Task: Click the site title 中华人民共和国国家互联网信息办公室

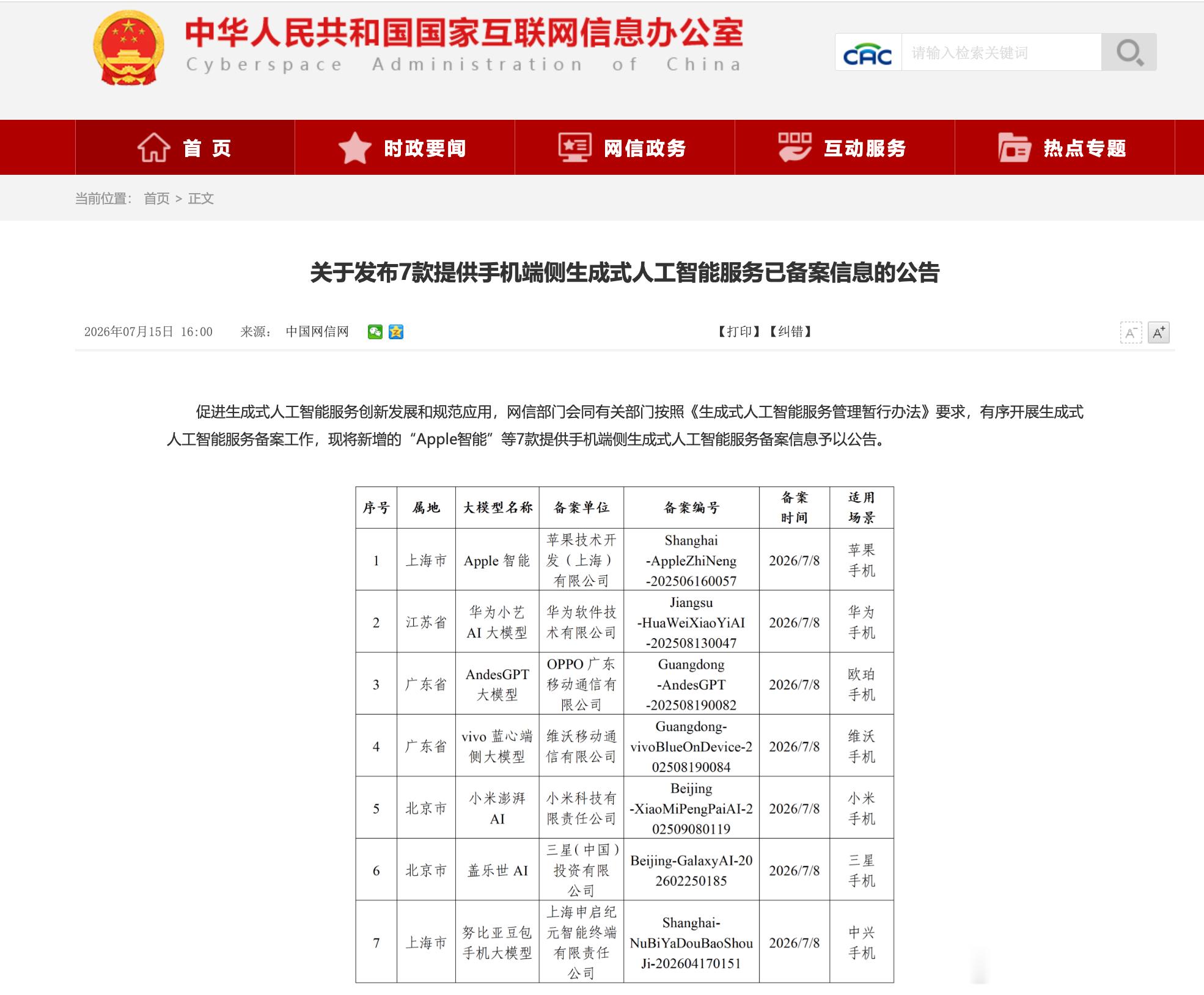Action: (464, 32)
